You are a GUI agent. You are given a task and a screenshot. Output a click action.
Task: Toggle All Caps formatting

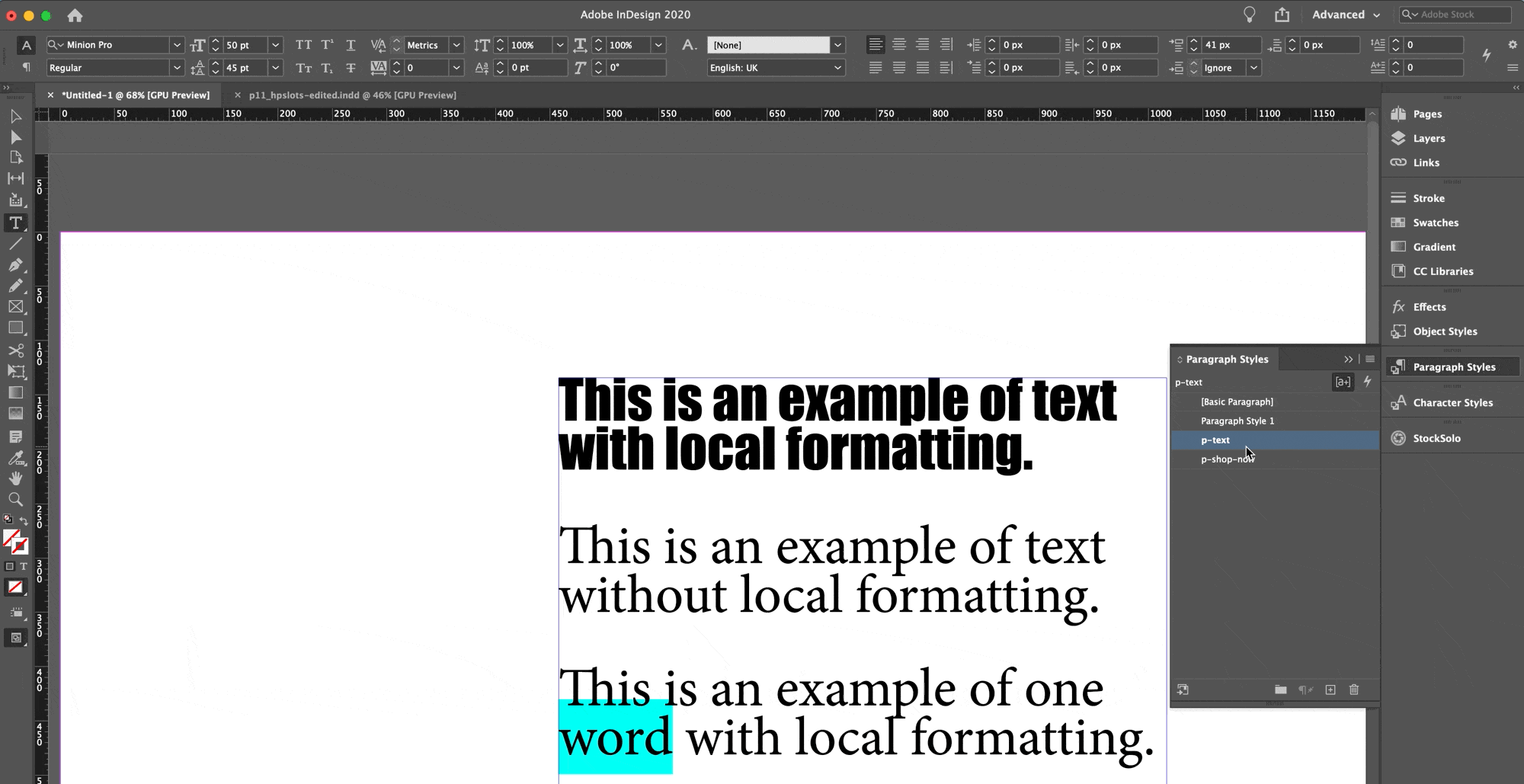coord(303,45)
